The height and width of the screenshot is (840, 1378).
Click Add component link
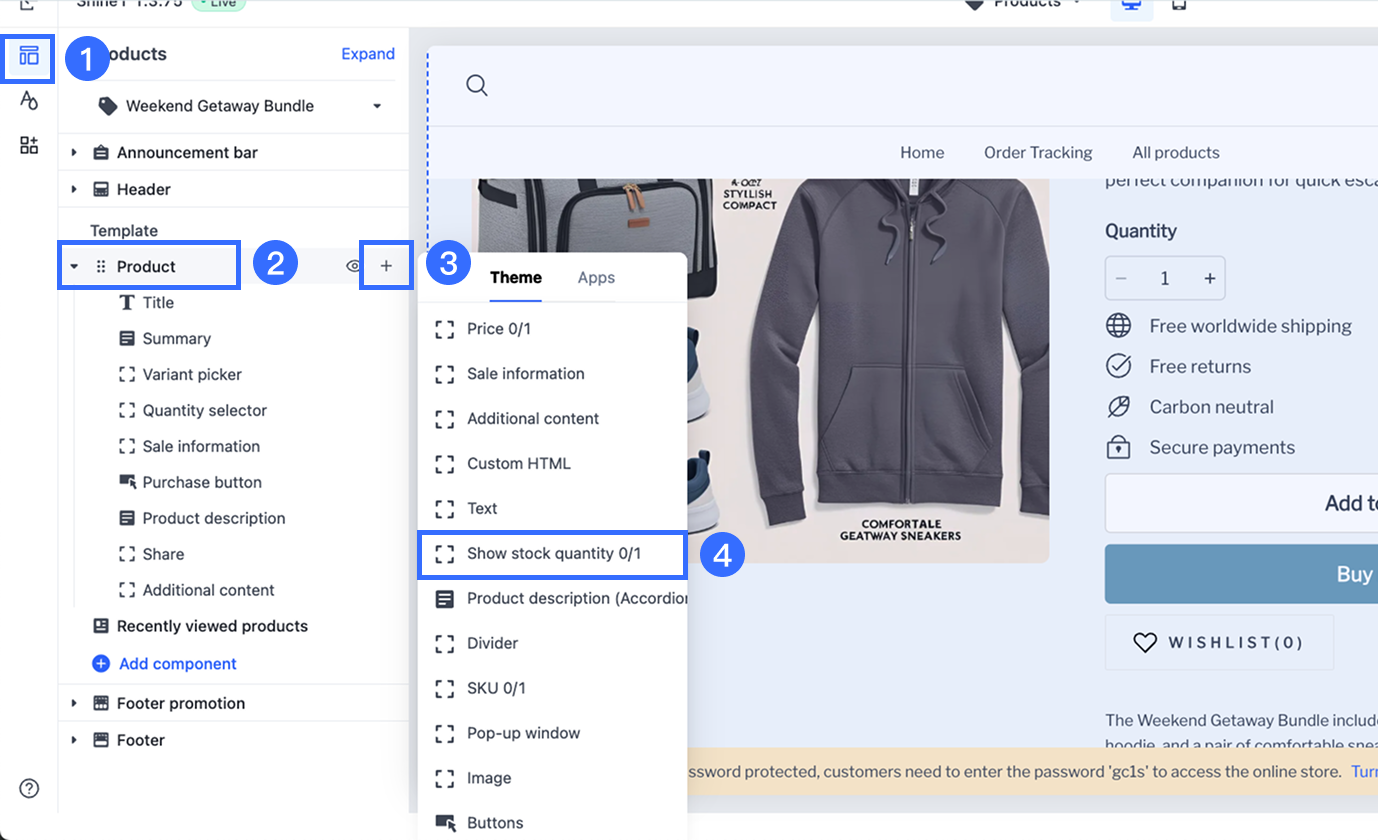pyautogui.click(x=178, y=664)
